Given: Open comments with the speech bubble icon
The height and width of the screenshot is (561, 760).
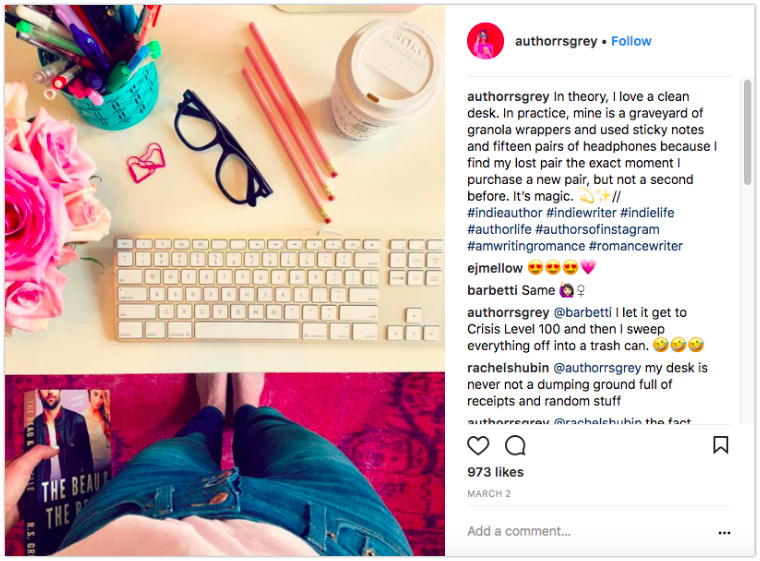Looking at the screenshot, I should coord(515,445).
